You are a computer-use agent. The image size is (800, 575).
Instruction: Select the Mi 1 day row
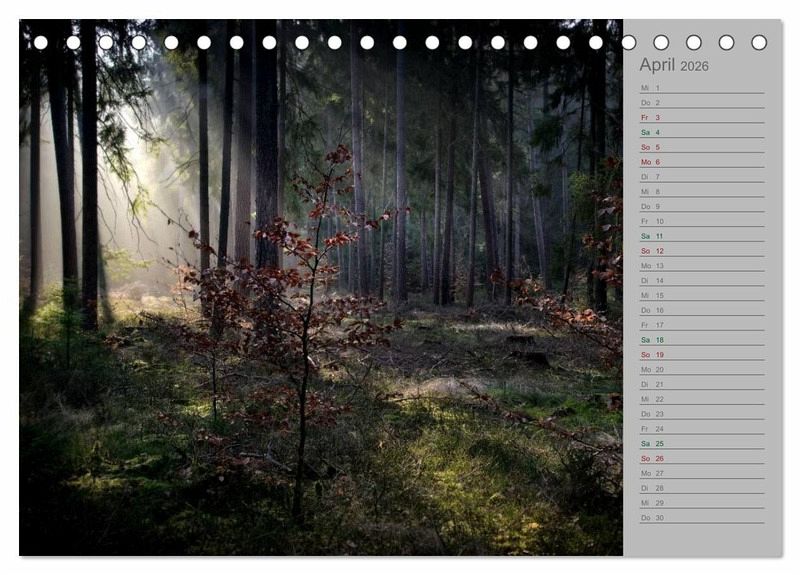click(701, 88)
